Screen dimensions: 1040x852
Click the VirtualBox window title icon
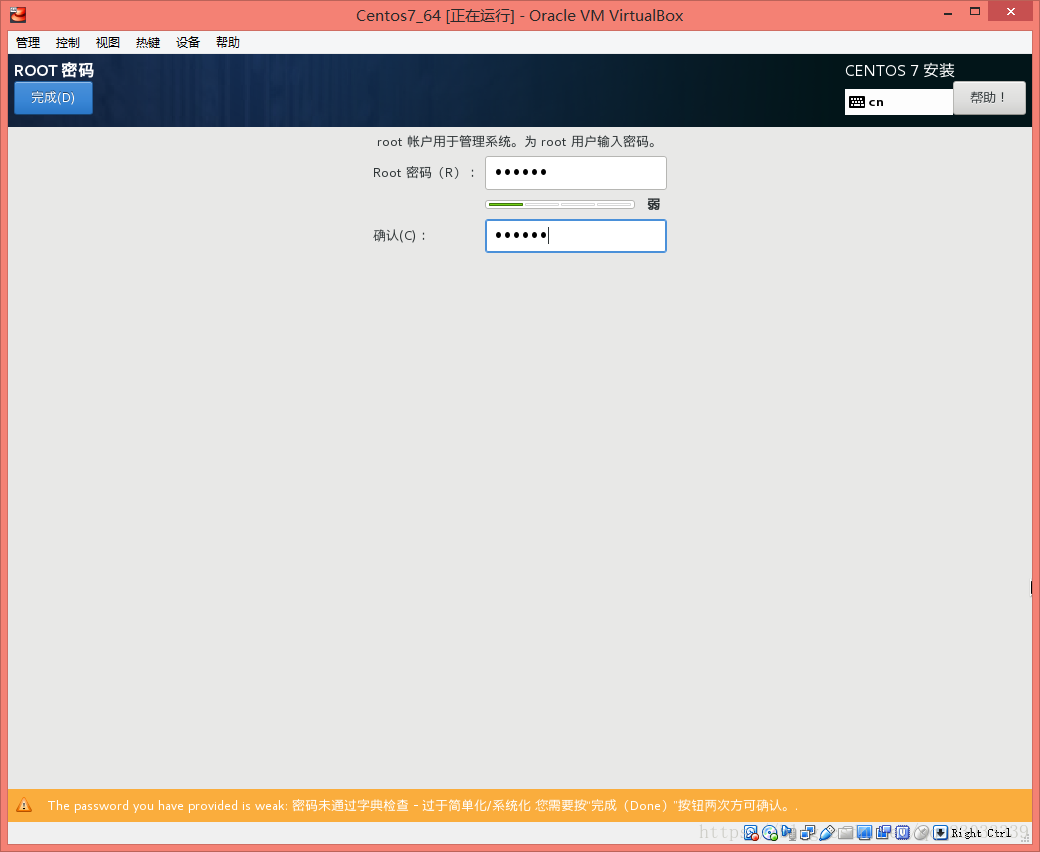pos(18,14)
